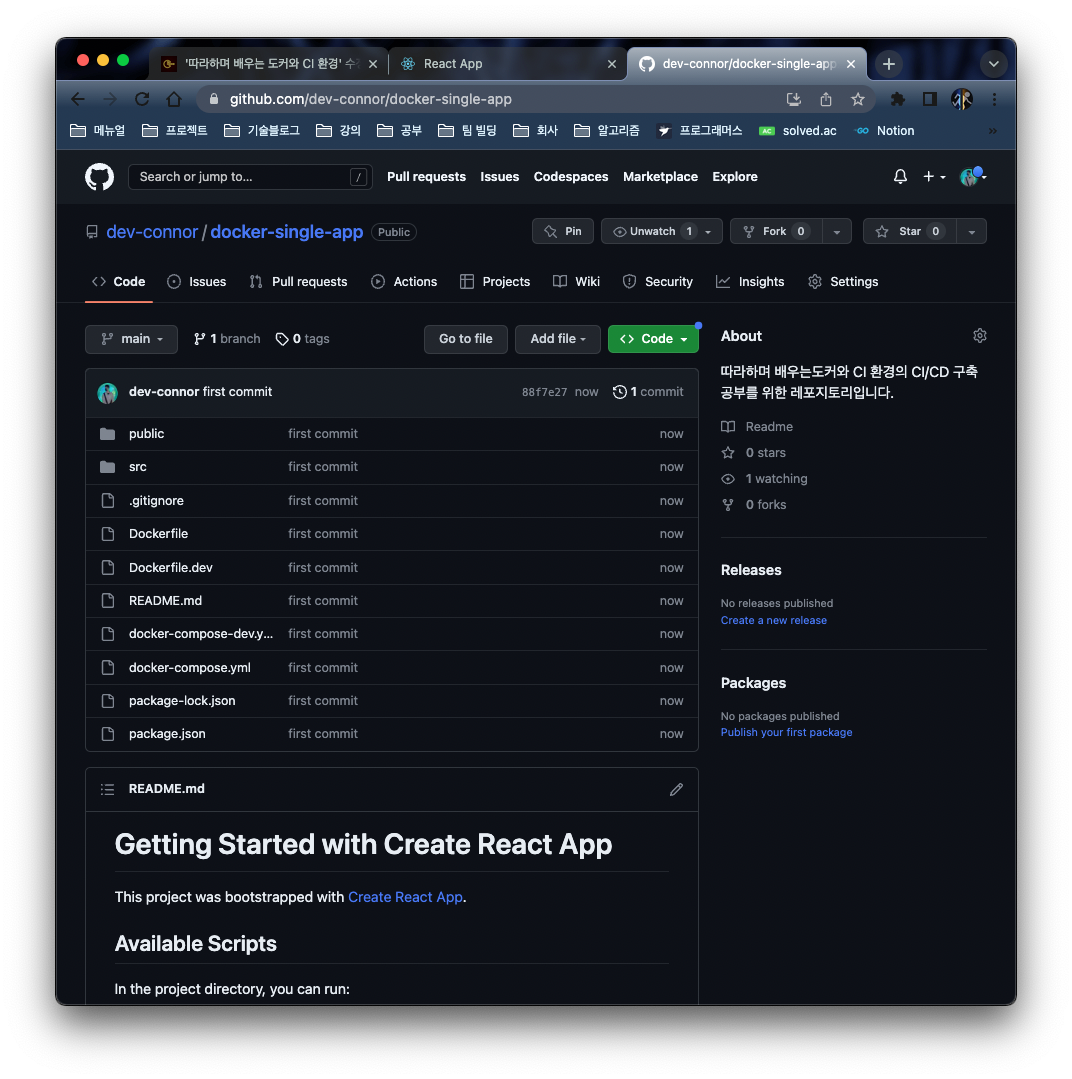Edit About section with gear icon
Viewport: 1072px width, 1079px height.
pyautogui.click(x=980, y=336)
